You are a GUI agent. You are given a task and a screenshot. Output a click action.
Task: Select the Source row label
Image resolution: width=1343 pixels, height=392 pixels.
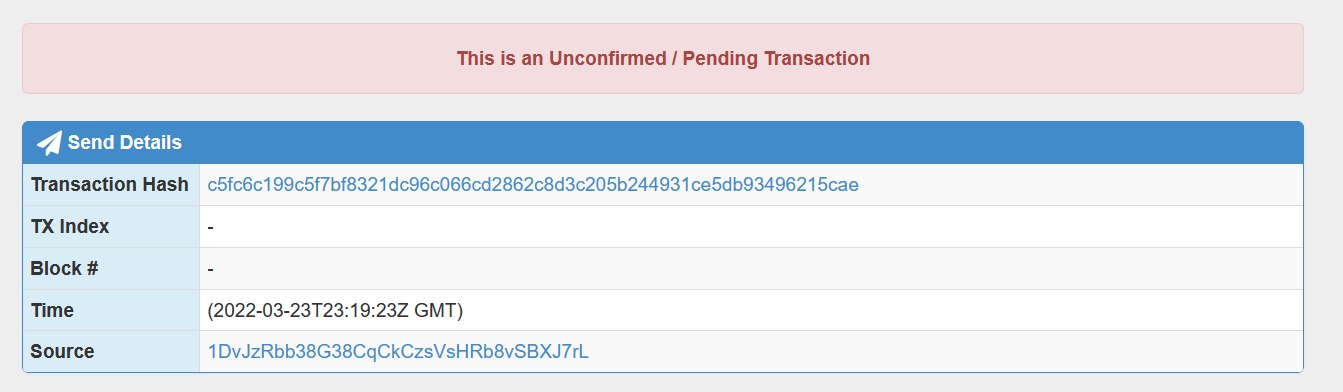click(62, 352)
